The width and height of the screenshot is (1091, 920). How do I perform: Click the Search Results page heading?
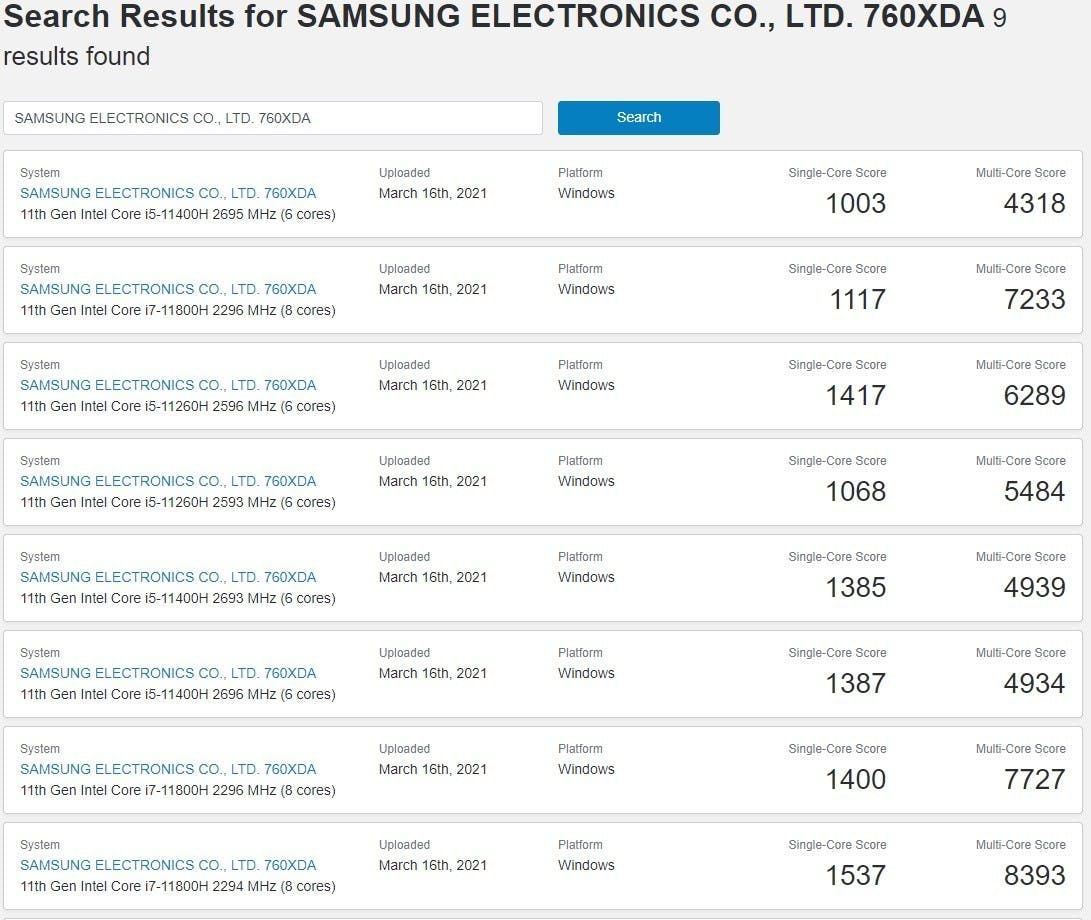494,18
